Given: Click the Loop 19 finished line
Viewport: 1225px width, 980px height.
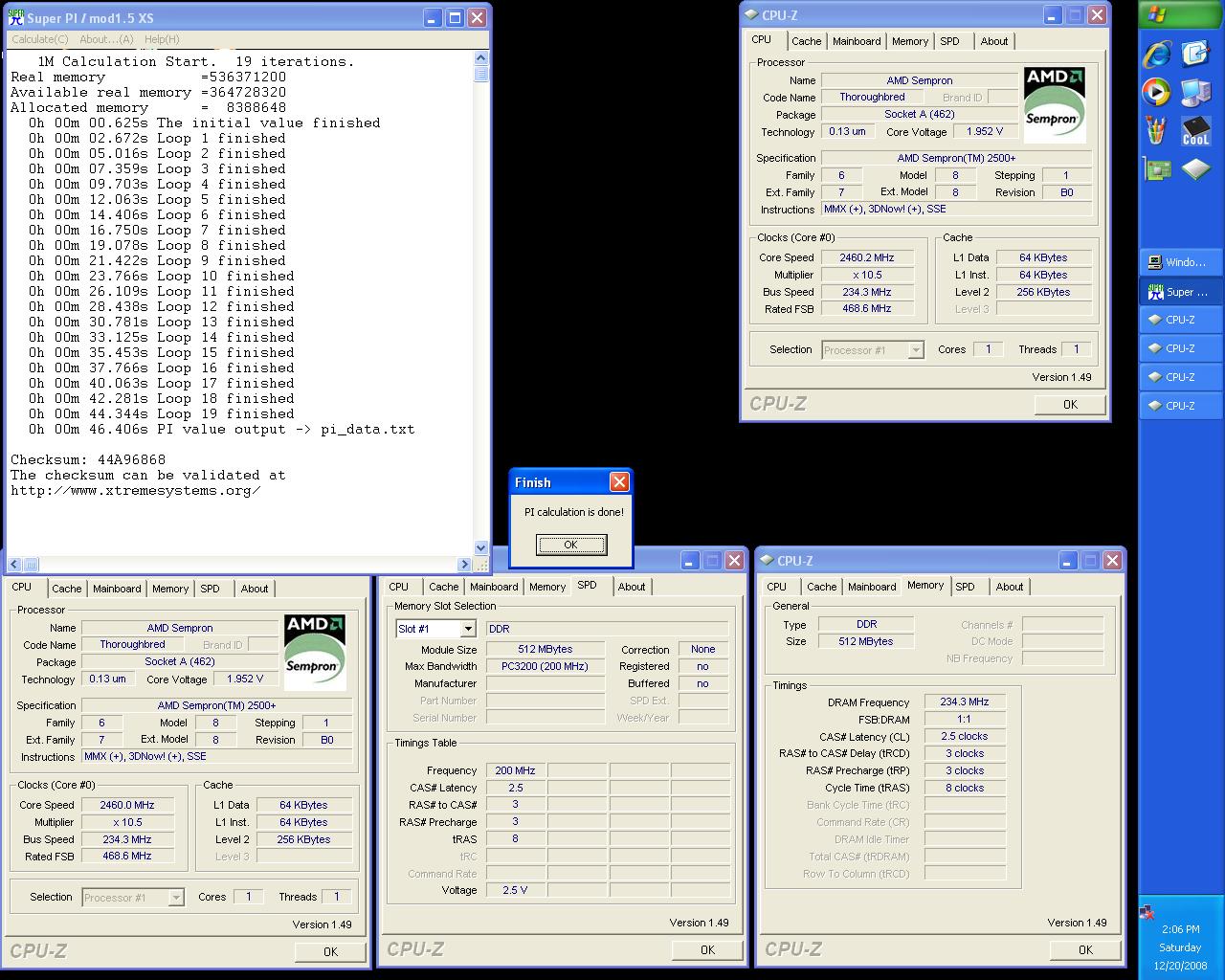Looking at the screenshot, I should (x=162, y=413).
